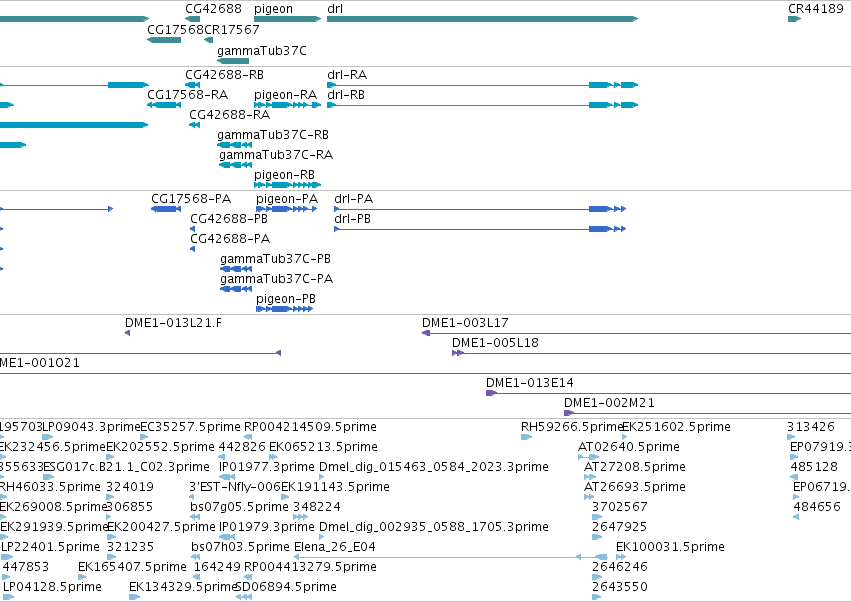This screenshot has height=602, width=851.
Task: Click the EK191143.5prime EST label
Action: point(335,487)
